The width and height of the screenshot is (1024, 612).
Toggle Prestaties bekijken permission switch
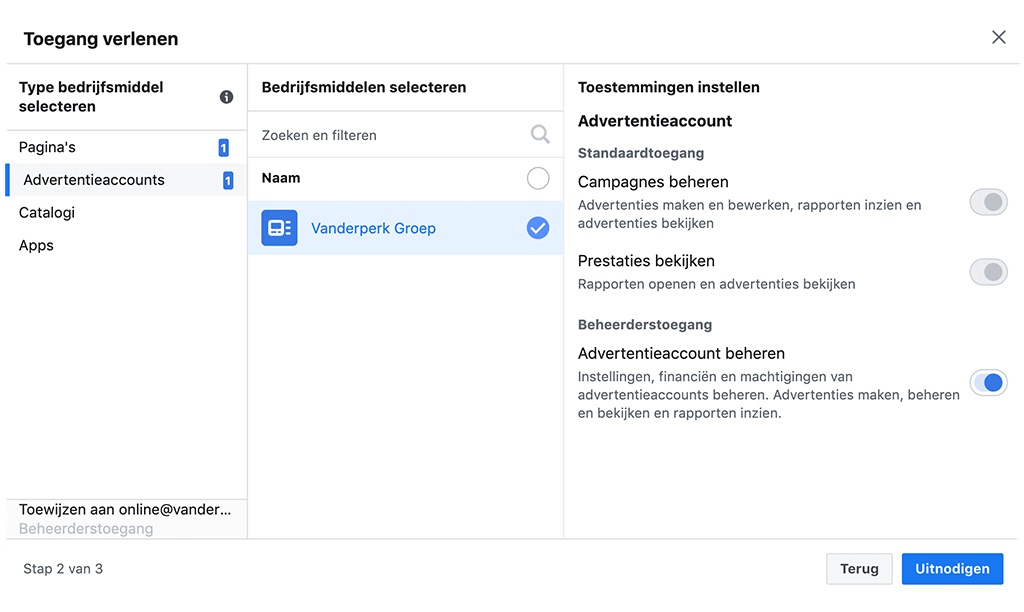coord(988,272)
